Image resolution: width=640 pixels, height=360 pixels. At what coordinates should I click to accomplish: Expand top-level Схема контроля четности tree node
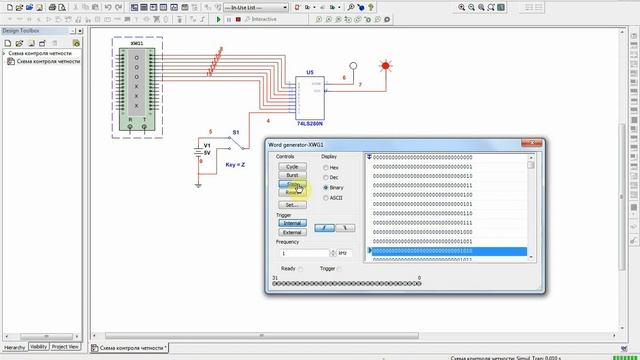(x=4, y=53)
